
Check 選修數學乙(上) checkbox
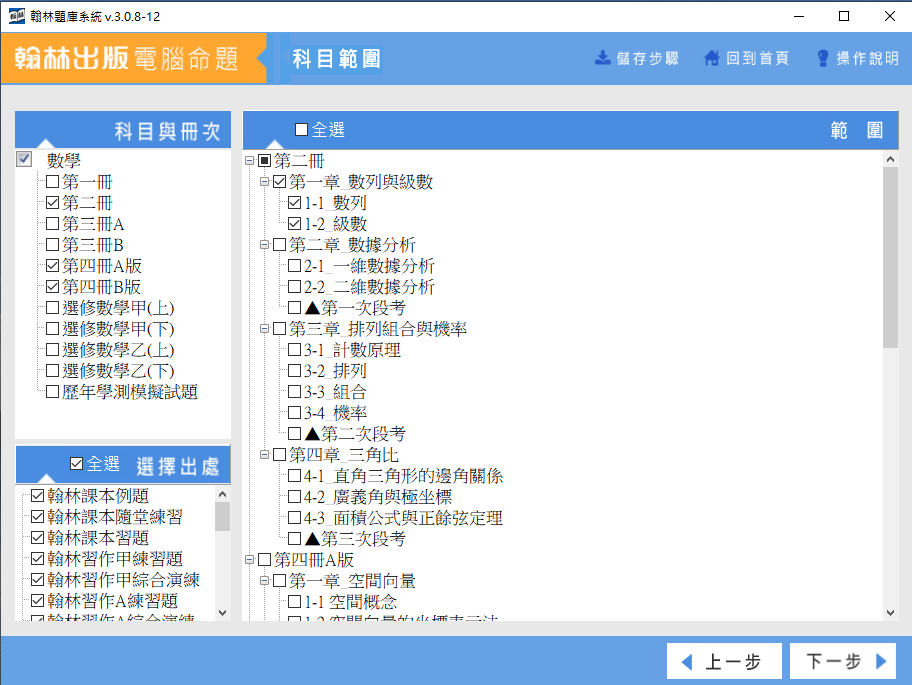coord(52,349)
